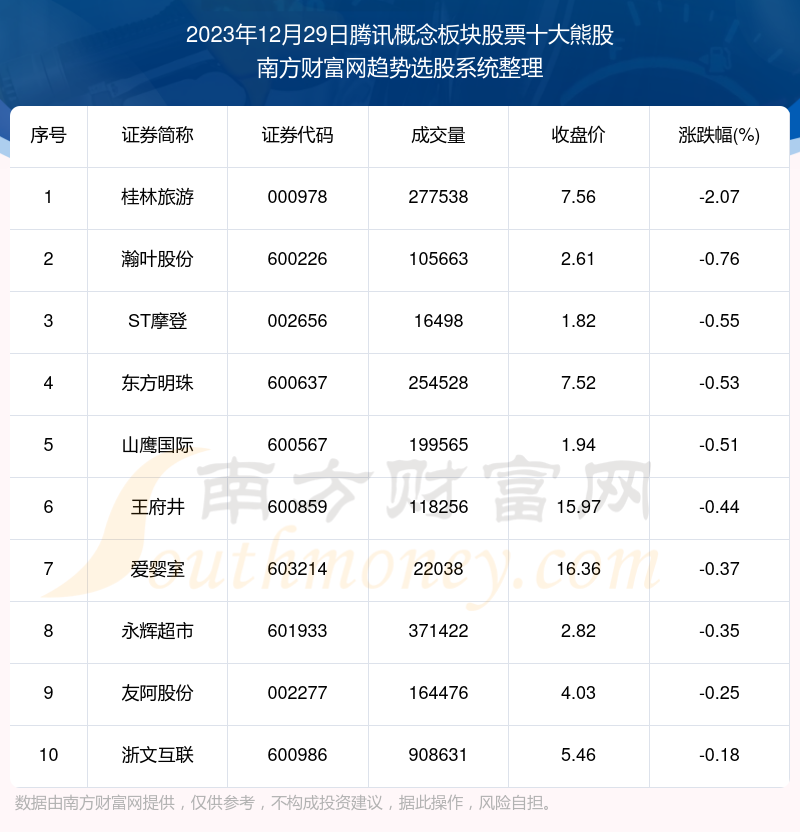
Task: Click the 山鹰国际 stock name
Action: pos(157,445)
